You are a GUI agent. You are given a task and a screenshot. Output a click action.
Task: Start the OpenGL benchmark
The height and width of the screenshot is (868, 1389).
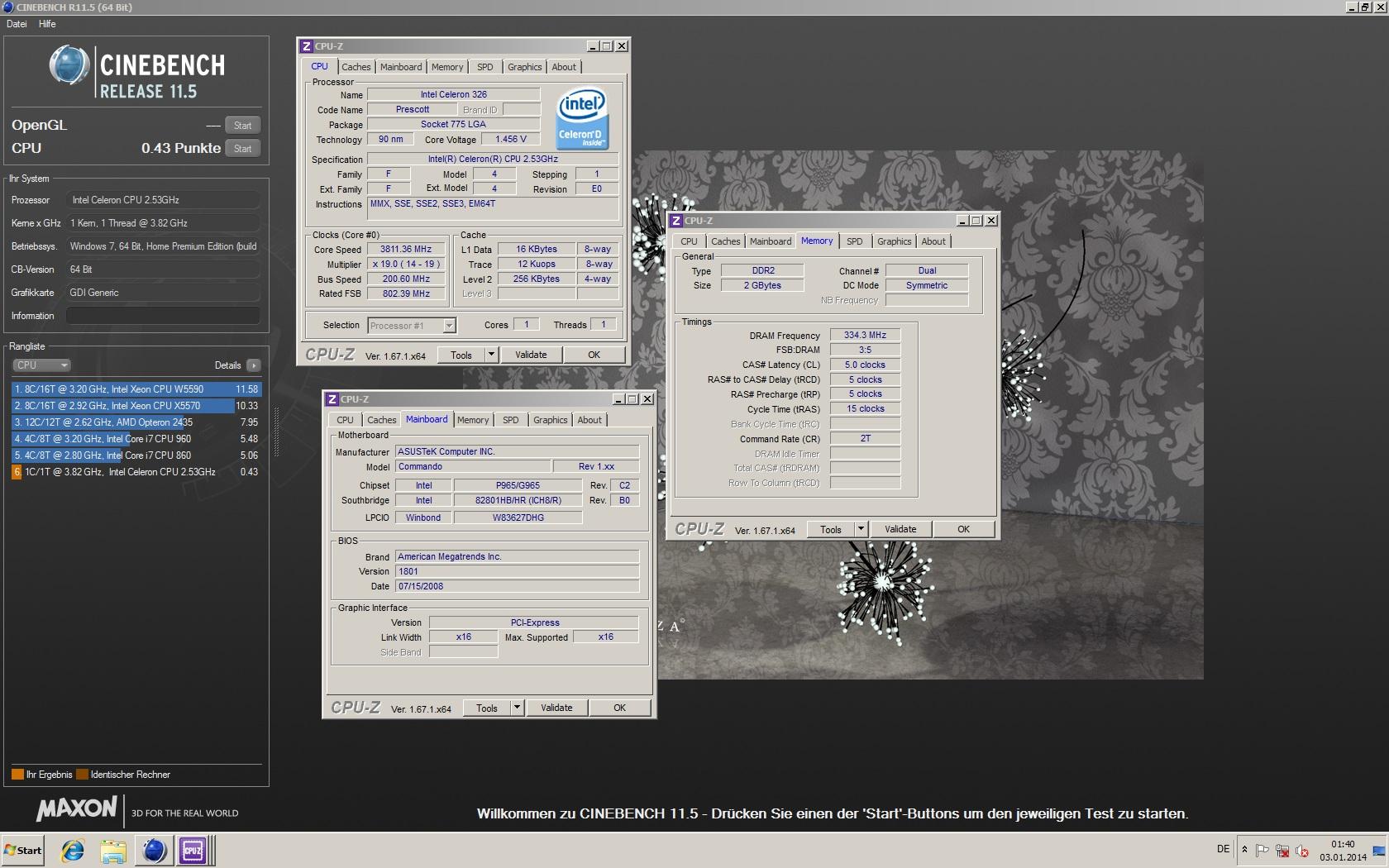(x=242, y=126)
